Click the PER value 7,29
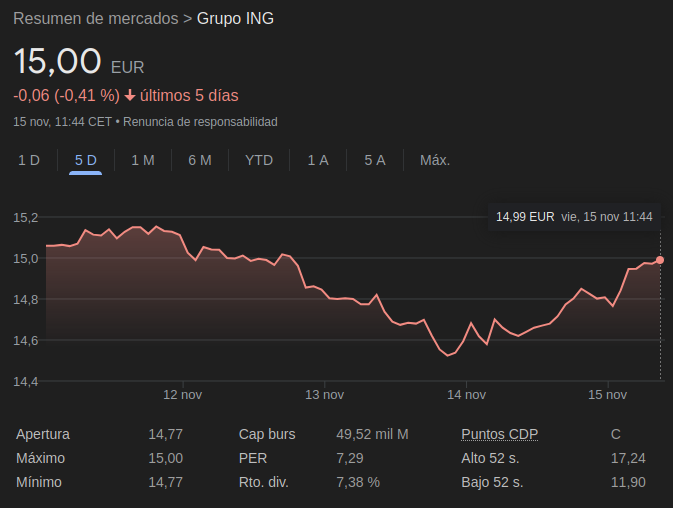The image size is (673, 508). [x=350, y=458]
